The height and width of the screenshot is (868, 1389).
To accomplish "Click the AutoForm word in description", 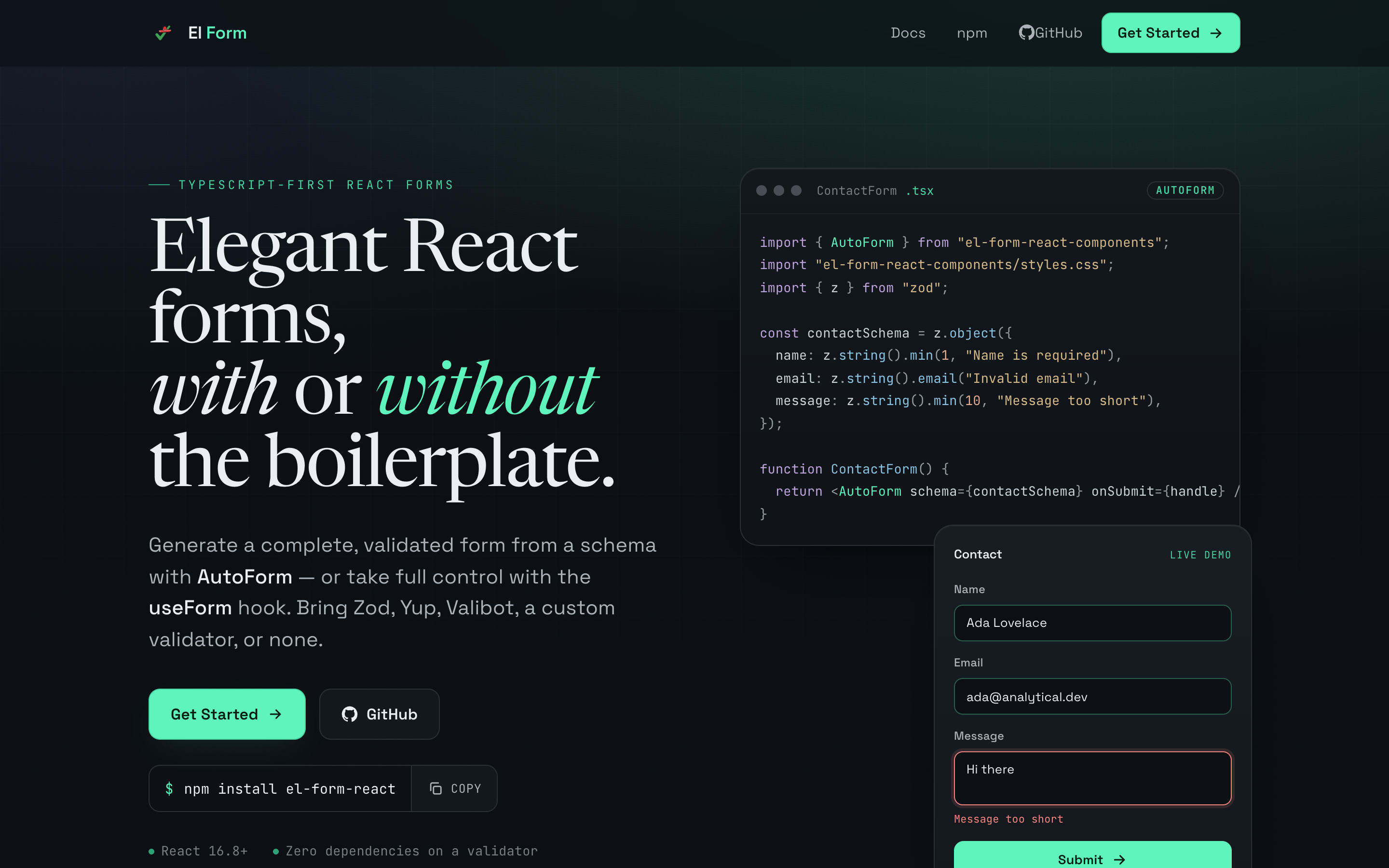I will click(x=245, y=576).
